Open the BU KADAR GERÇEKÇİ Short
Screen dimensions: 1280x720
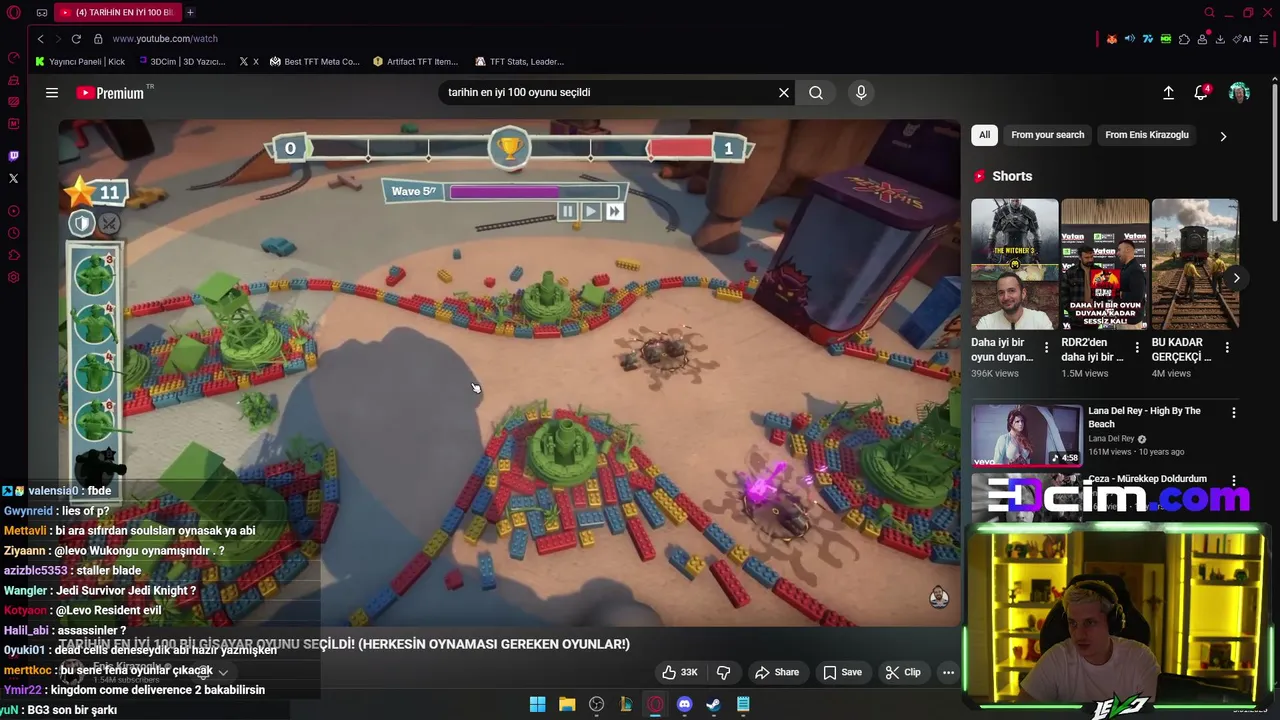tap(1195, 264)
